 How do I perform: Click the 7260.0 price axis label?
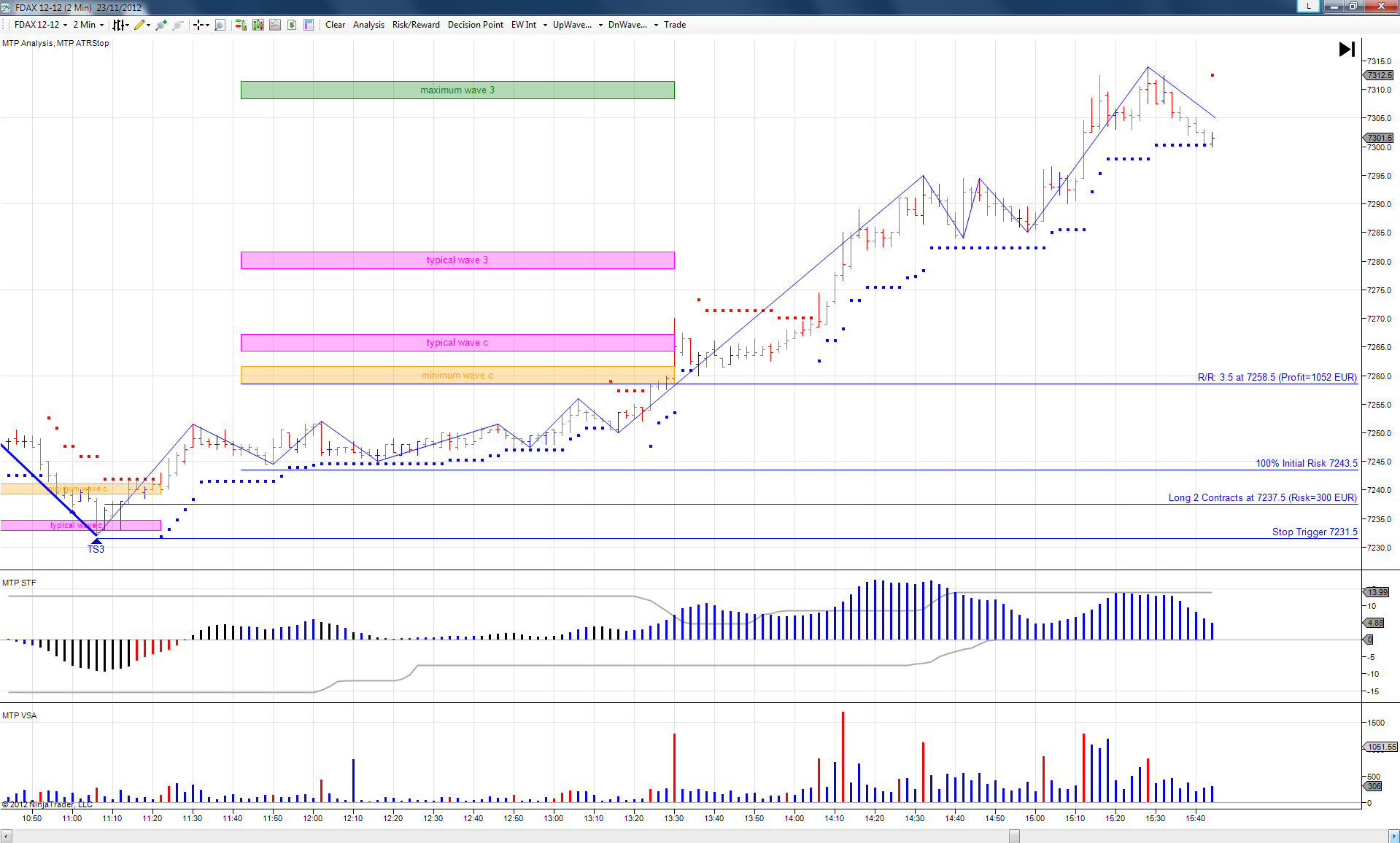[x=1379, y=376]
